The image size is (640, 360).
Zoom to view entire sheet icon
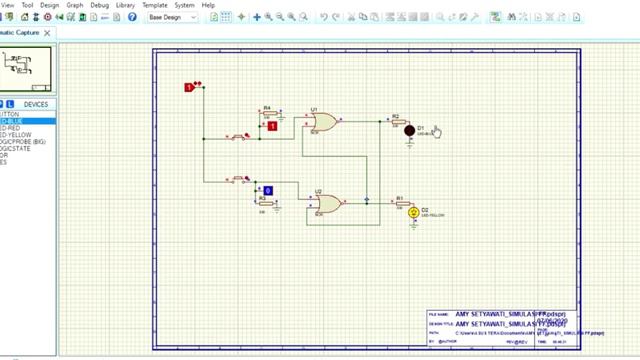pyautogui.click(x=291, y=17)
